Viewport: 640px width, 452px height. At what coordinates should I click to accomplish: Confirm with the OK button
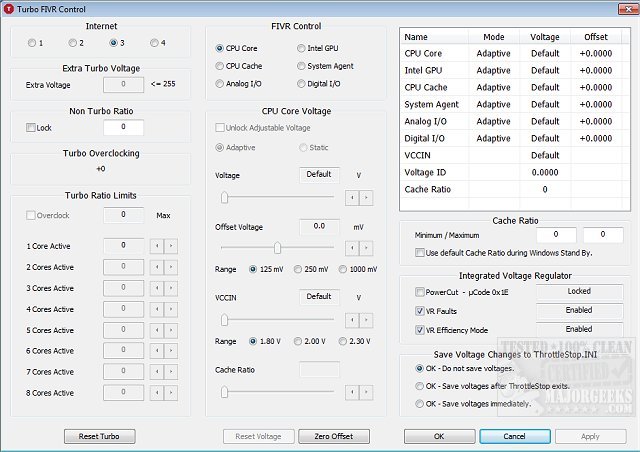(440, 436)
